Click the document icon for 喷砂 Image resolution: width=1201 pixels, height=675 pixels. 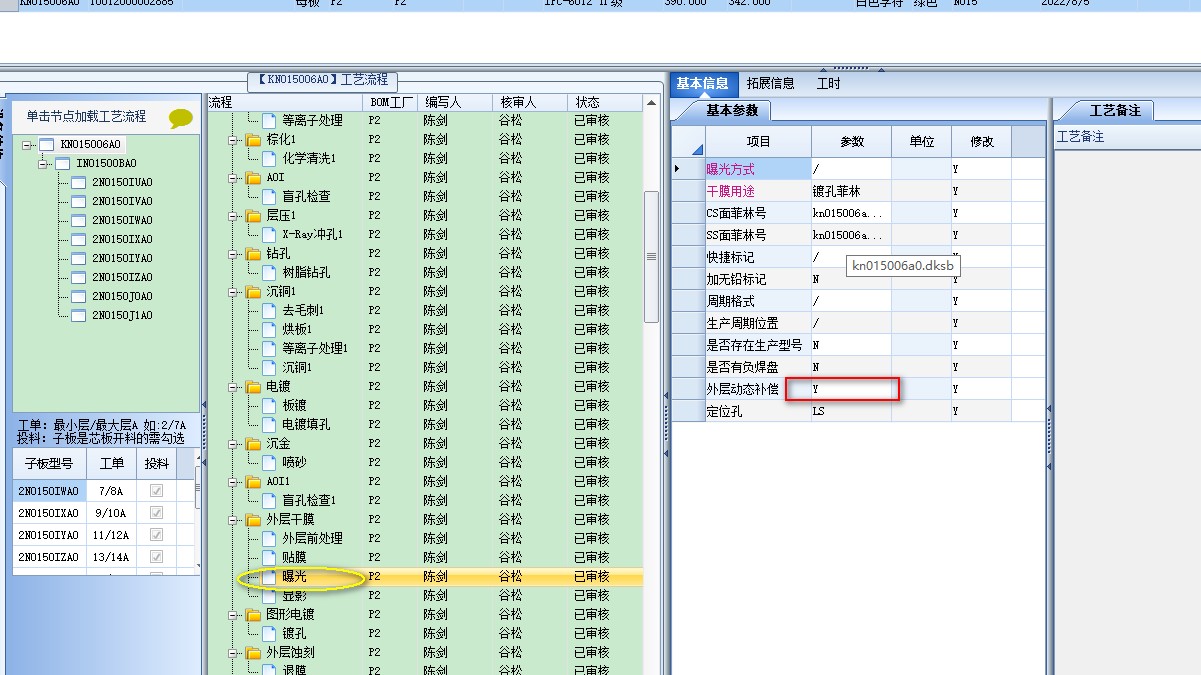click(268, 462)
